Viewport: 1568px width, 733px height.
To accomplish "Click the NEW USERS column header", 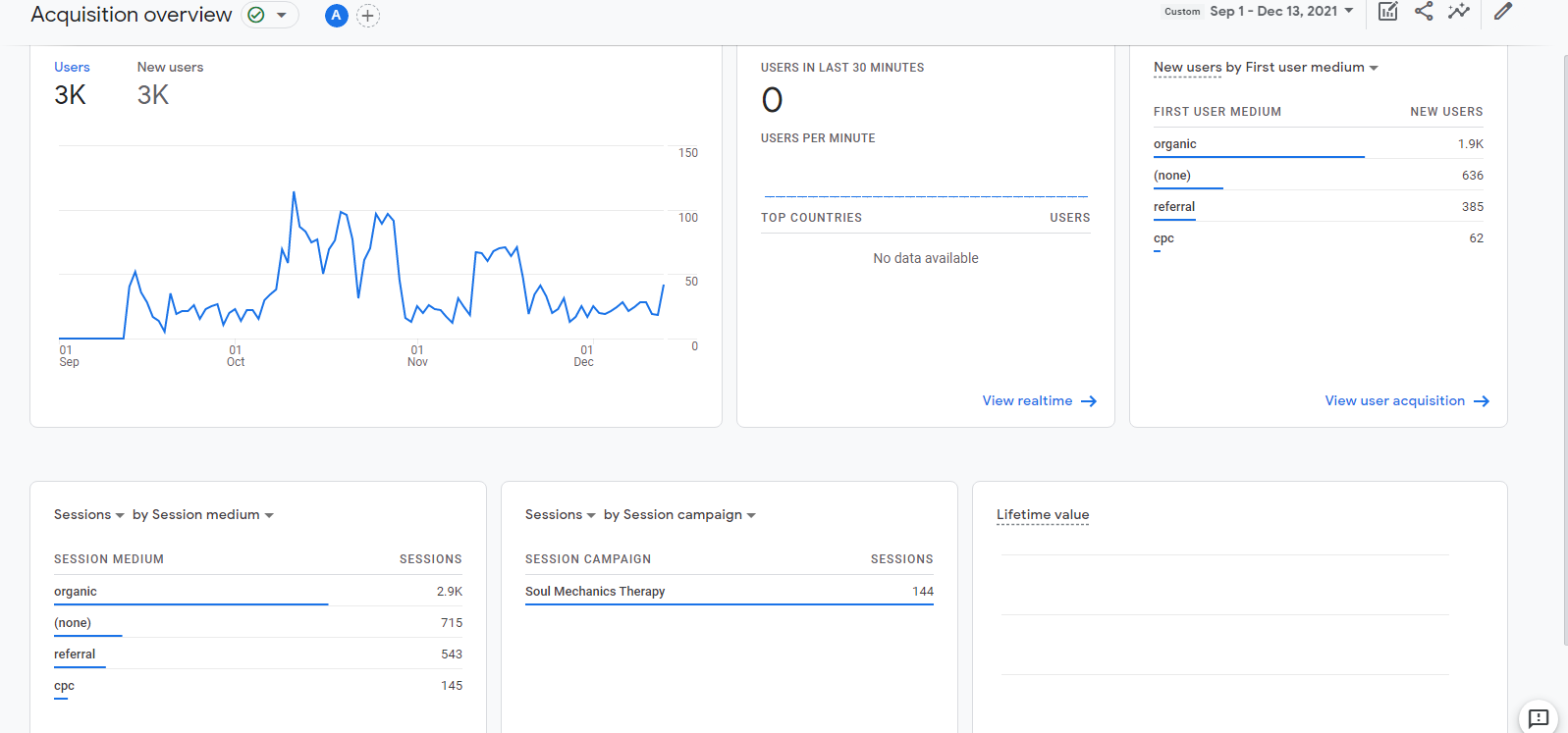I will (x=1446, y=112).
